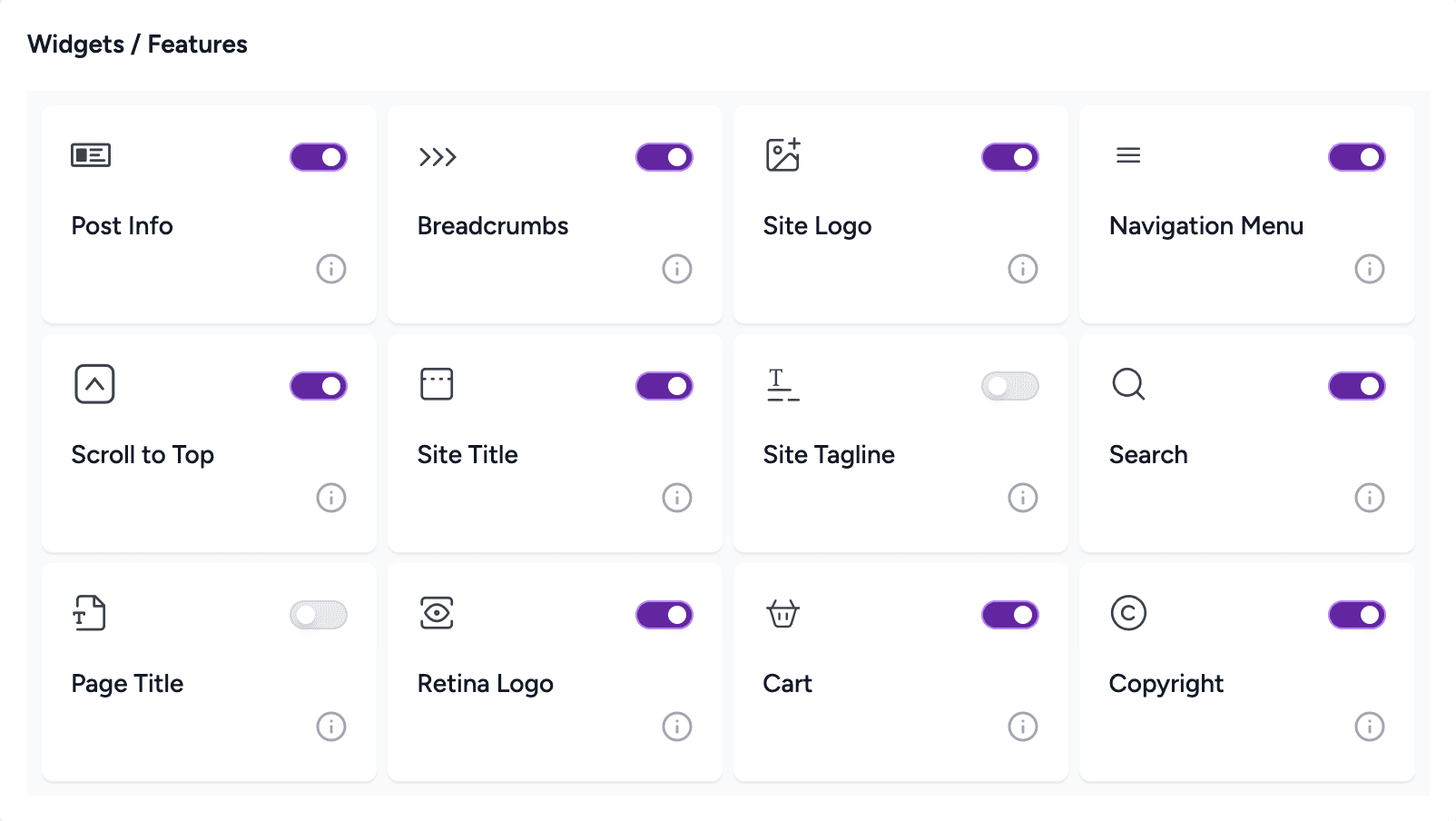Open the Search info tooltip

pos(1369,497)
